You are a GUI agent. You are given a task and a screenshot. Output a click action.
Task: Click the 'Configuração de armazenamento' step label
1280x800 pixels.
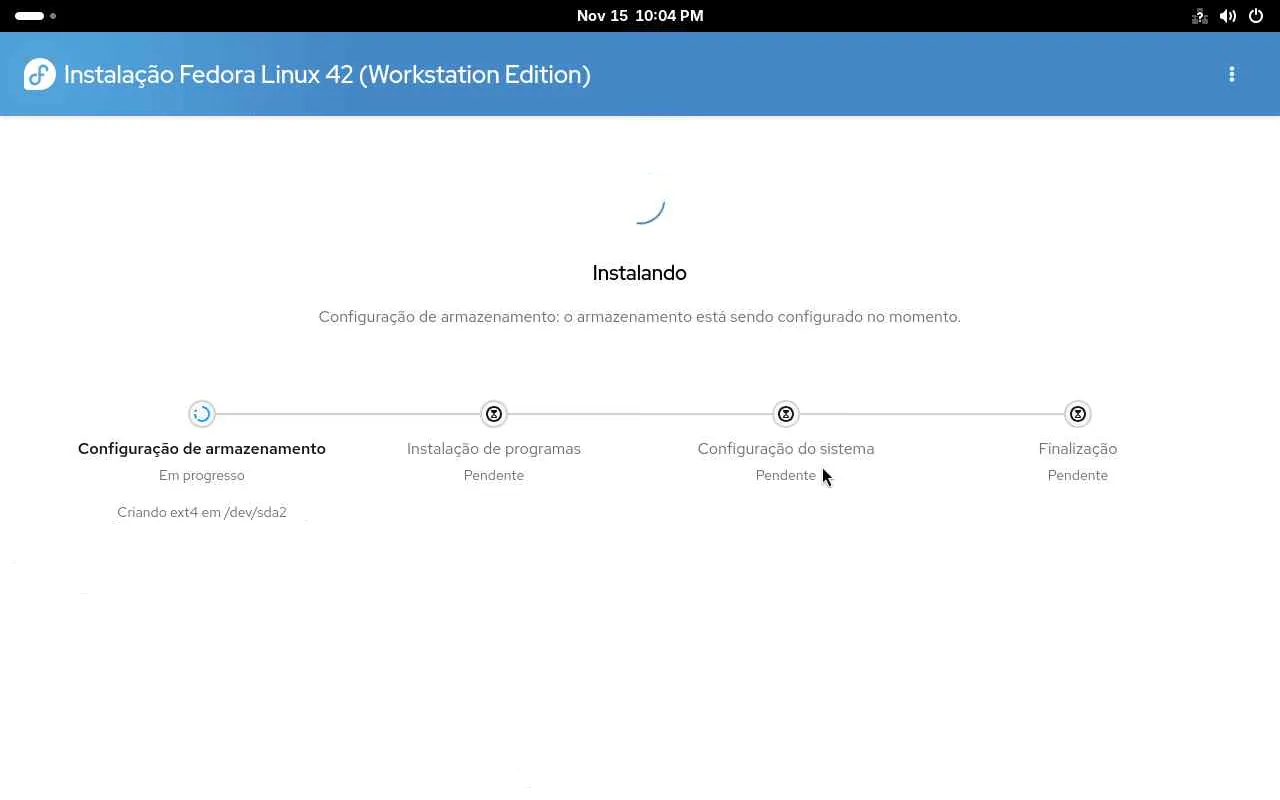tap(202, 449)
